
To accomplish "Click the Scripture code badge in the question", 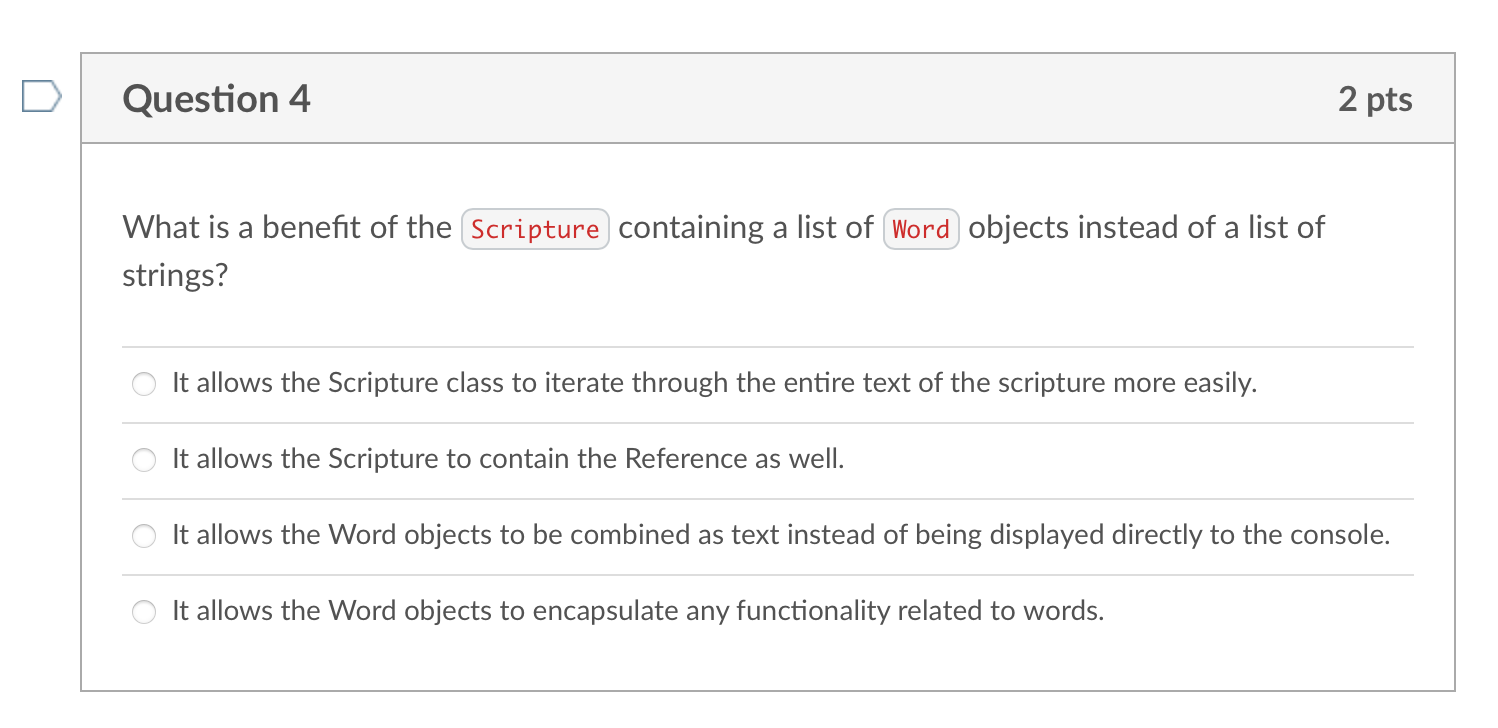I will (x=535, y=228).
